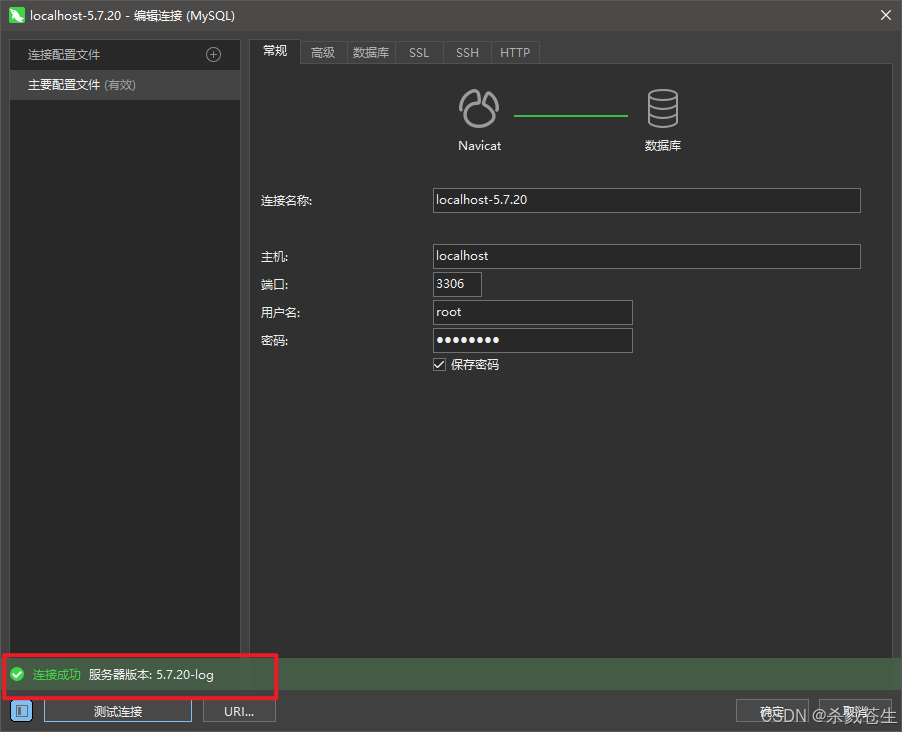902x732 pixels.
Task: Click the 密码: label
Action: 274,341
